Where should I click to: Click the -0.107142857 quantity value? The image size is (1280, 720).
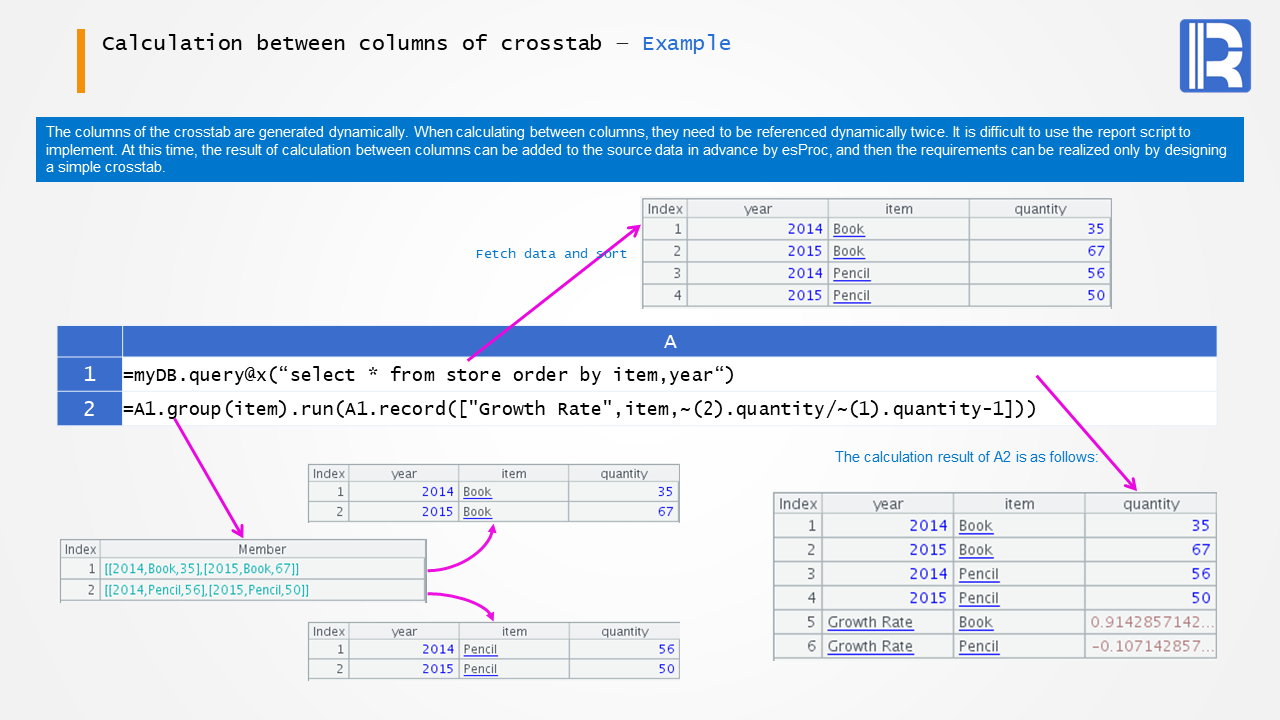[x=1152, y=646]
